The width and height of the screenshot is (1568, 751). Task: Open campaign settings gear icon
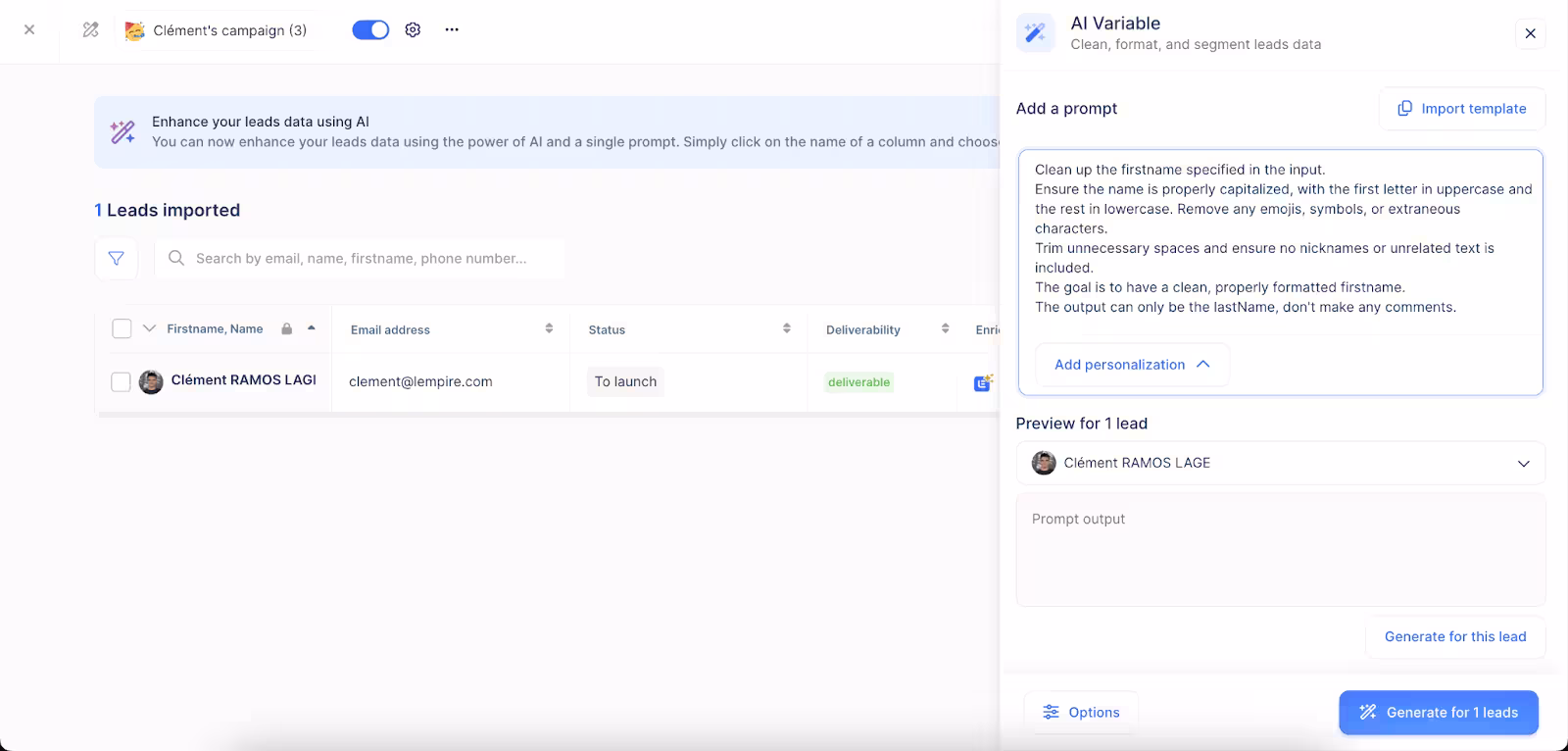[x=413, y=30]
